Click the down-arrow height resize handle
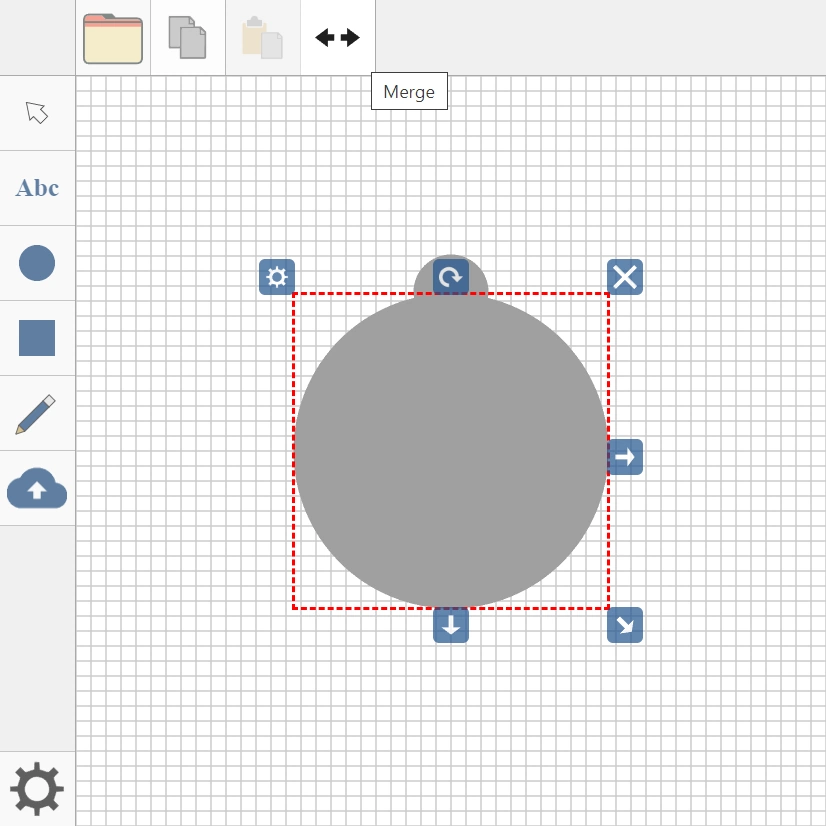 451,625
